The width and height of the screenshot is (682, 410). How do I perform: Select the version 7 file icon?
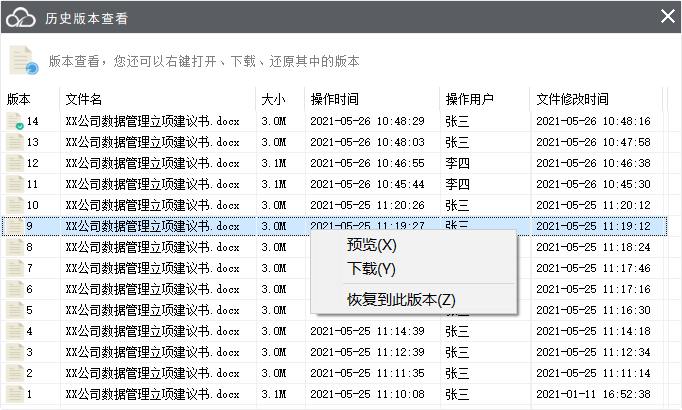[14, 268]
